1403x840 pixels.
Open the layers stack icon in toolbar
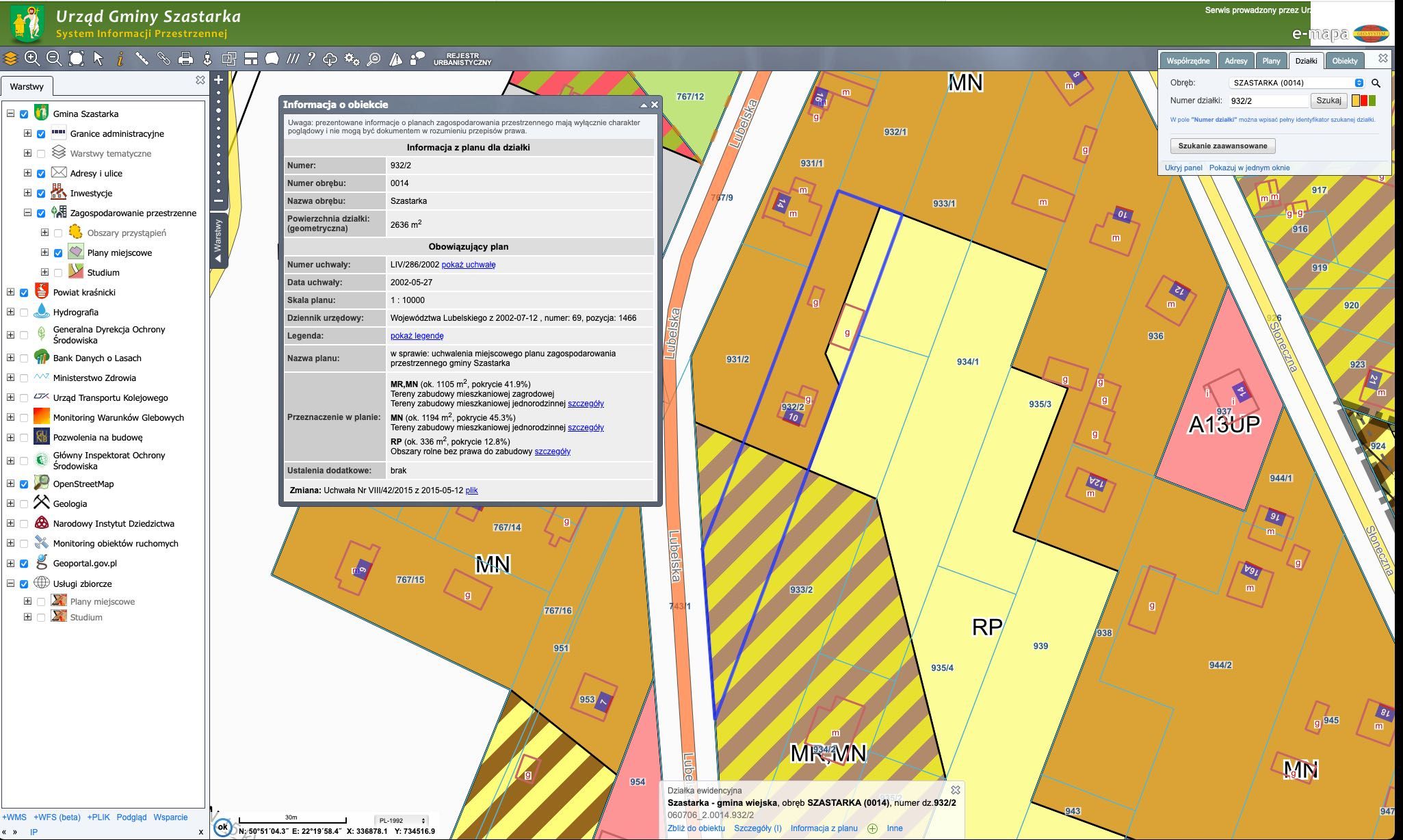[x=10, y=59]
